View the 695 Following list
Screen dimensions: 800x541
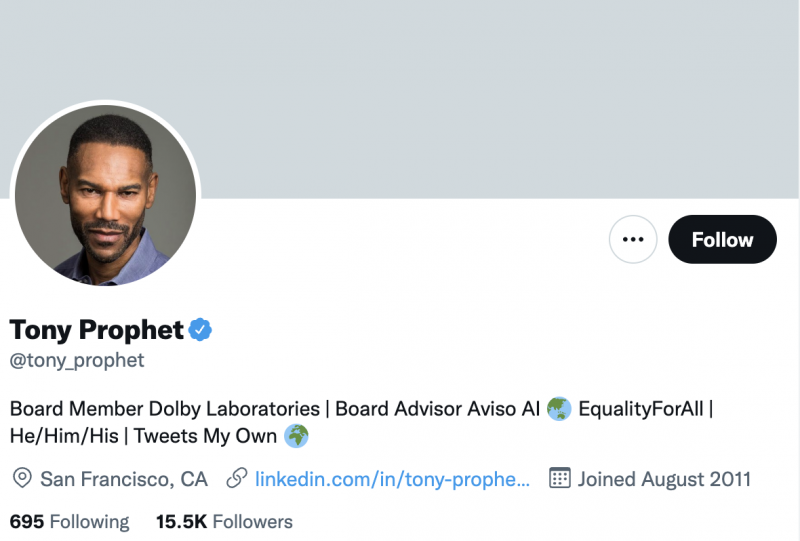pyautogui.click(x=69, y=522)
